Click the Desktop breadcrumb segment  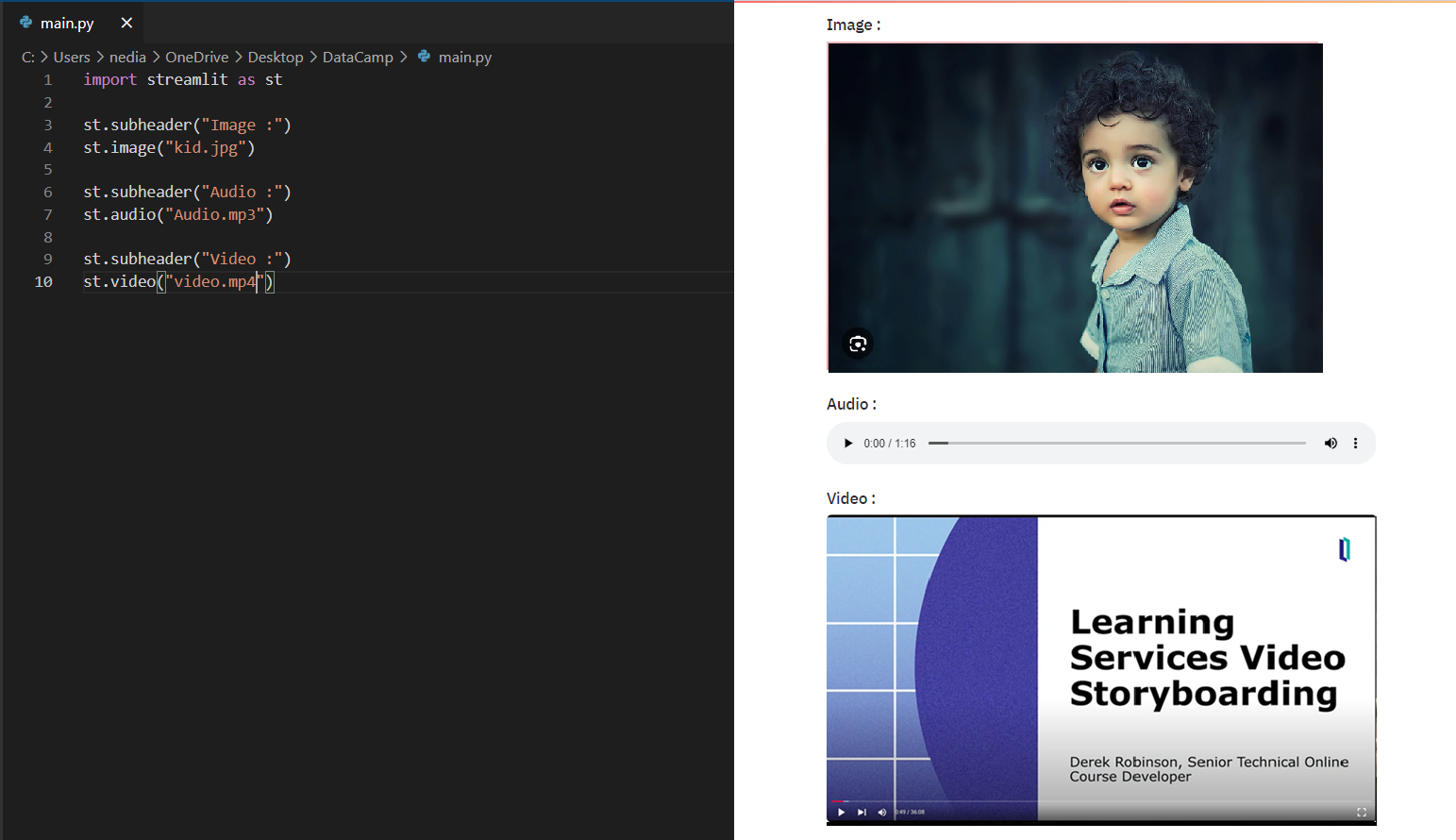click(x=276, y=58)
